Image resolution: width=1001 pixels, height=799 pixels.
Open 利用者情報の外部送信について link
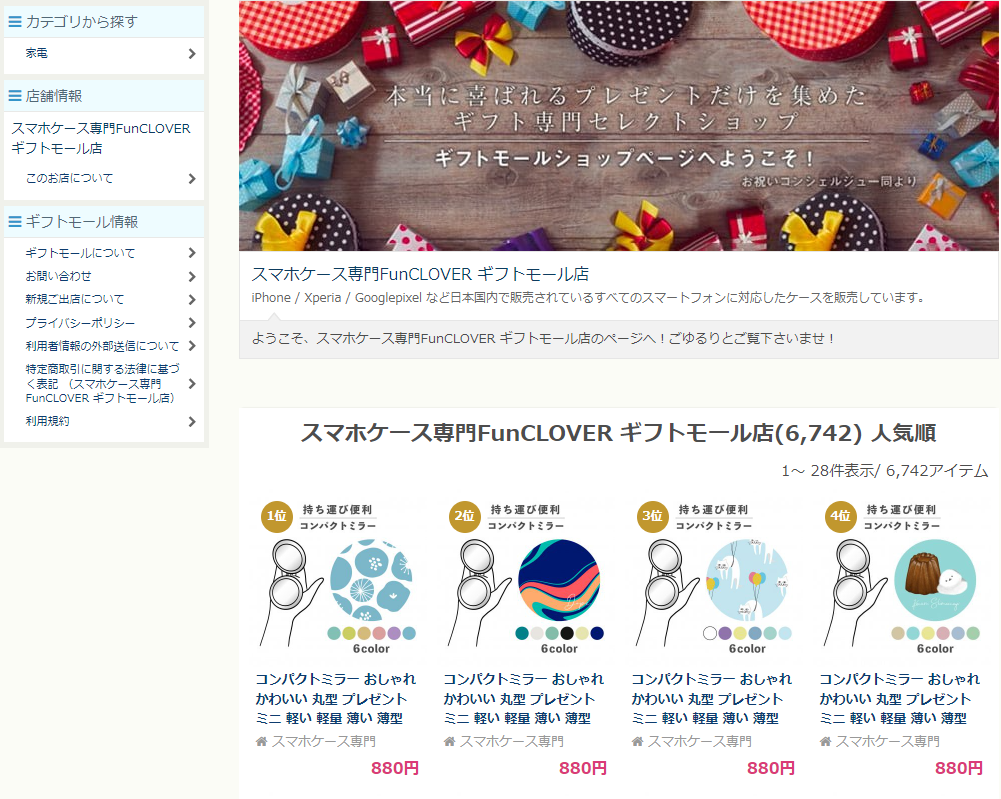(102, 346)
